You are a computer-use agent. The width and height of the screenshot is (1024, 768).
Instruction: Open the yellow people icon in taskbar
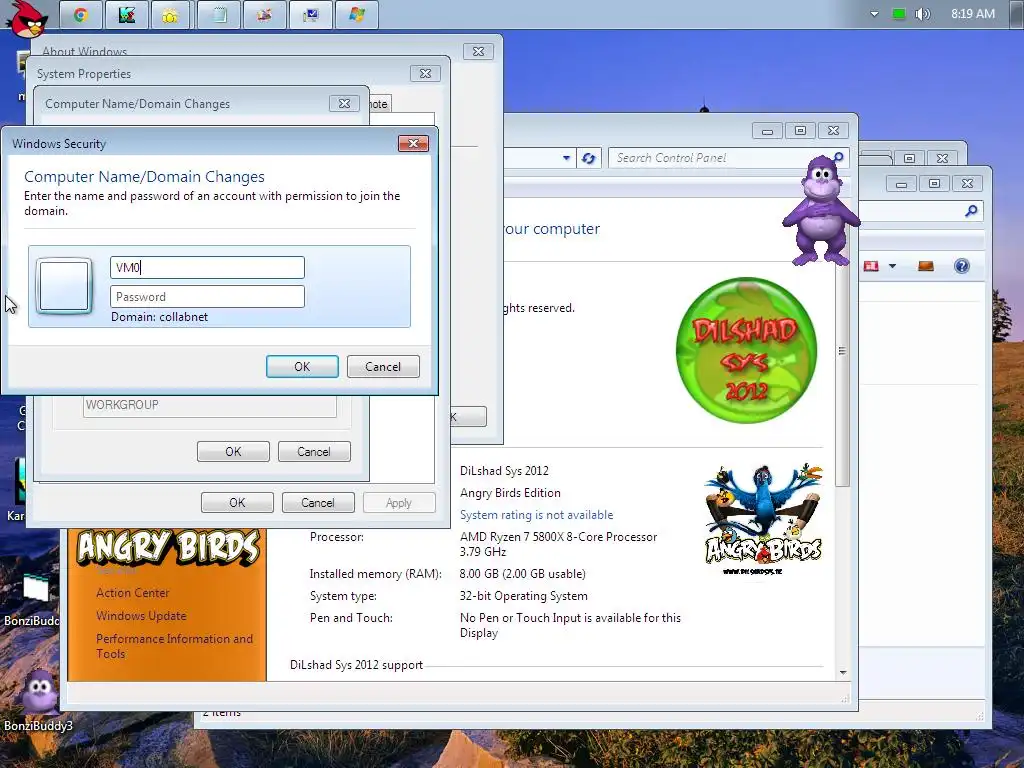pyautogui.click(x=170, y=14)
